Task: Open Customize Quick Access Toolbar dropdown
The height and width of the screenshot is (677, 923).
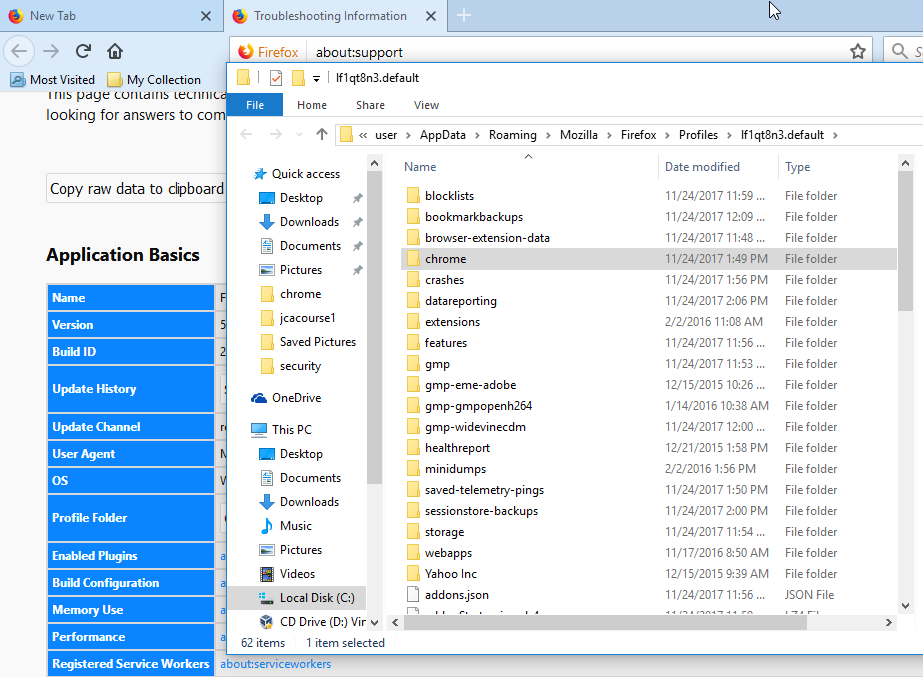Action: coord(316,78)
